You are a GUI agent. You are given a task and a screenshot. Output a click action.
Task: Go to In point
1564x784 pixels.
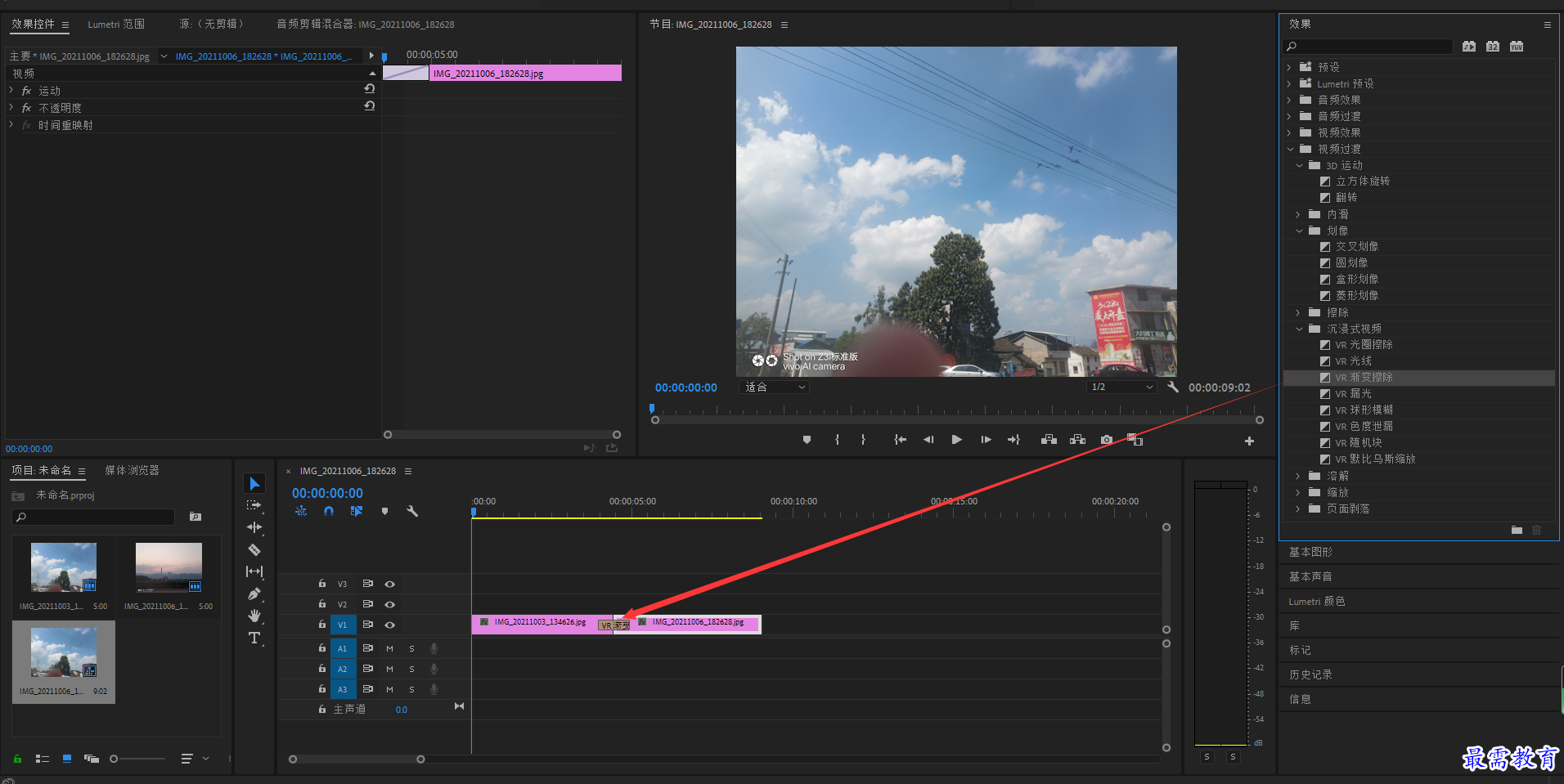pos(900,440)
